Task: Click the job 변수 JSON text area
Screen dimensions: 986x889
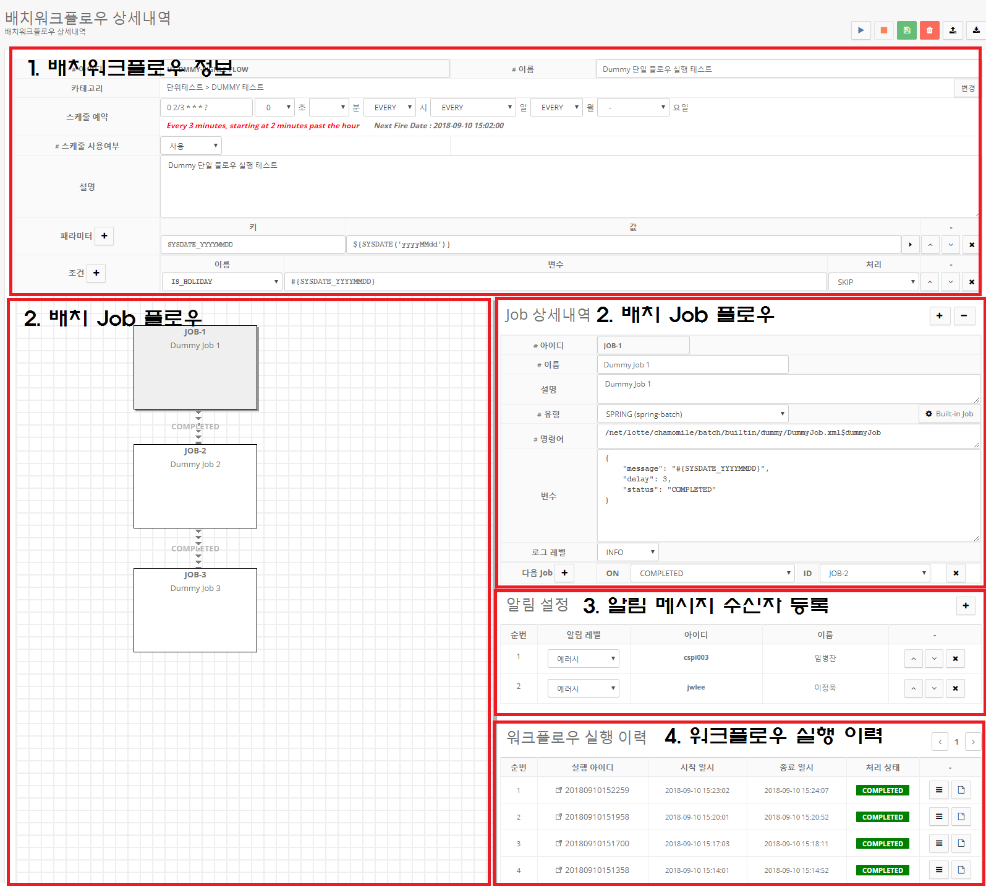Action: (x=788, y=496)
